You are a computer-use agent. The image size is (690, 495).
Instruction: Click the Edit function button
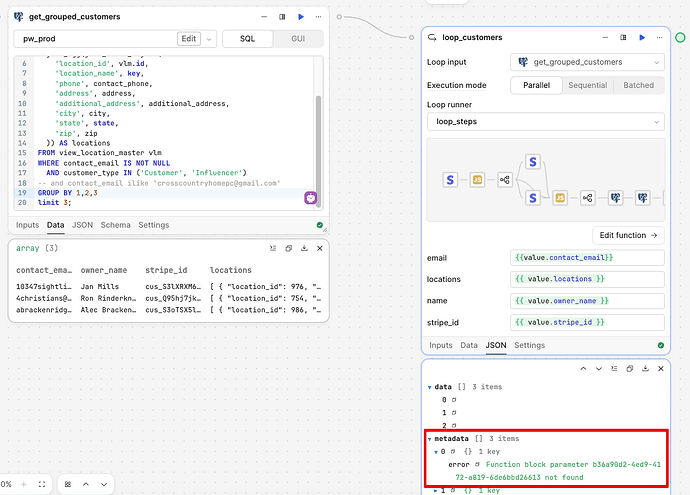point(628,235)
